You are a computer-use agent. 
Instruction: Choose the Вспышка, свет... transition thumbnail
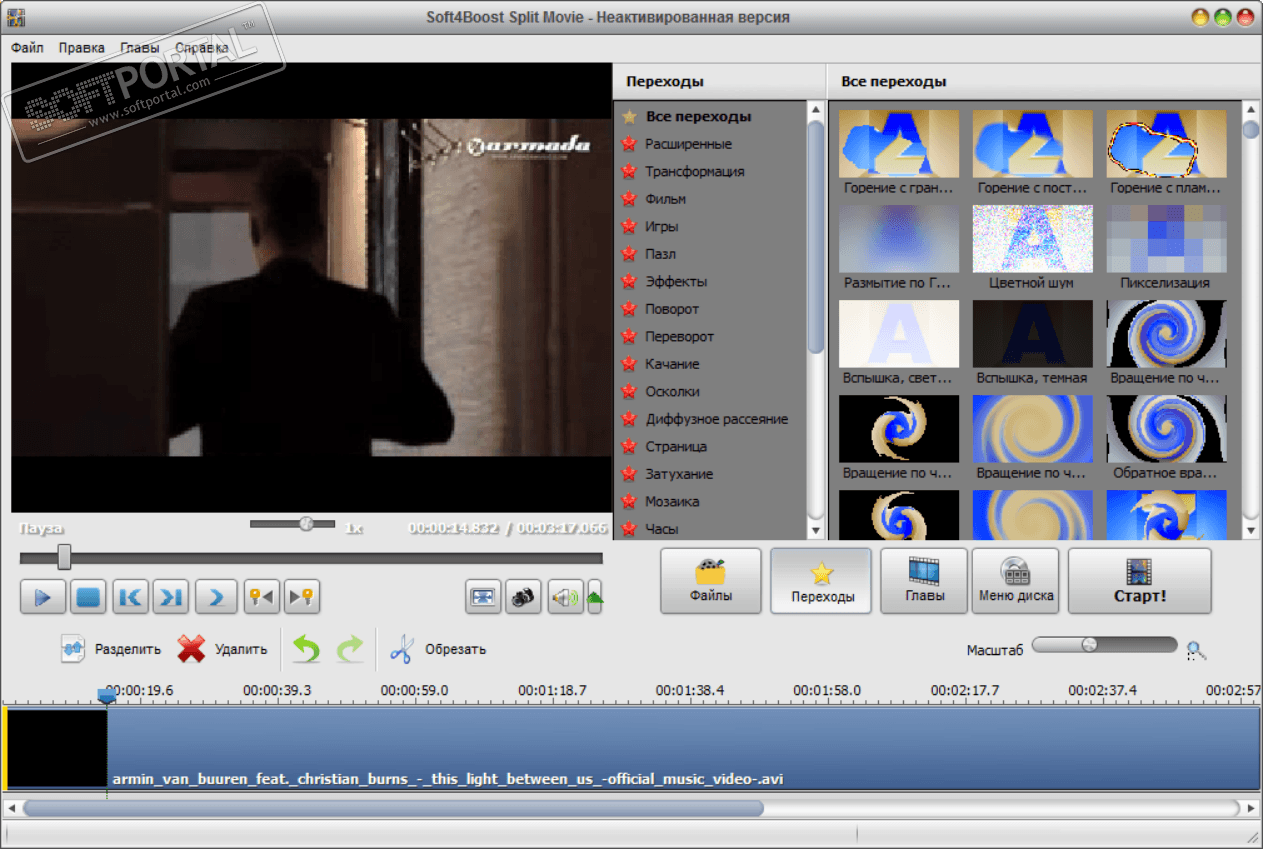click(899, 334)
